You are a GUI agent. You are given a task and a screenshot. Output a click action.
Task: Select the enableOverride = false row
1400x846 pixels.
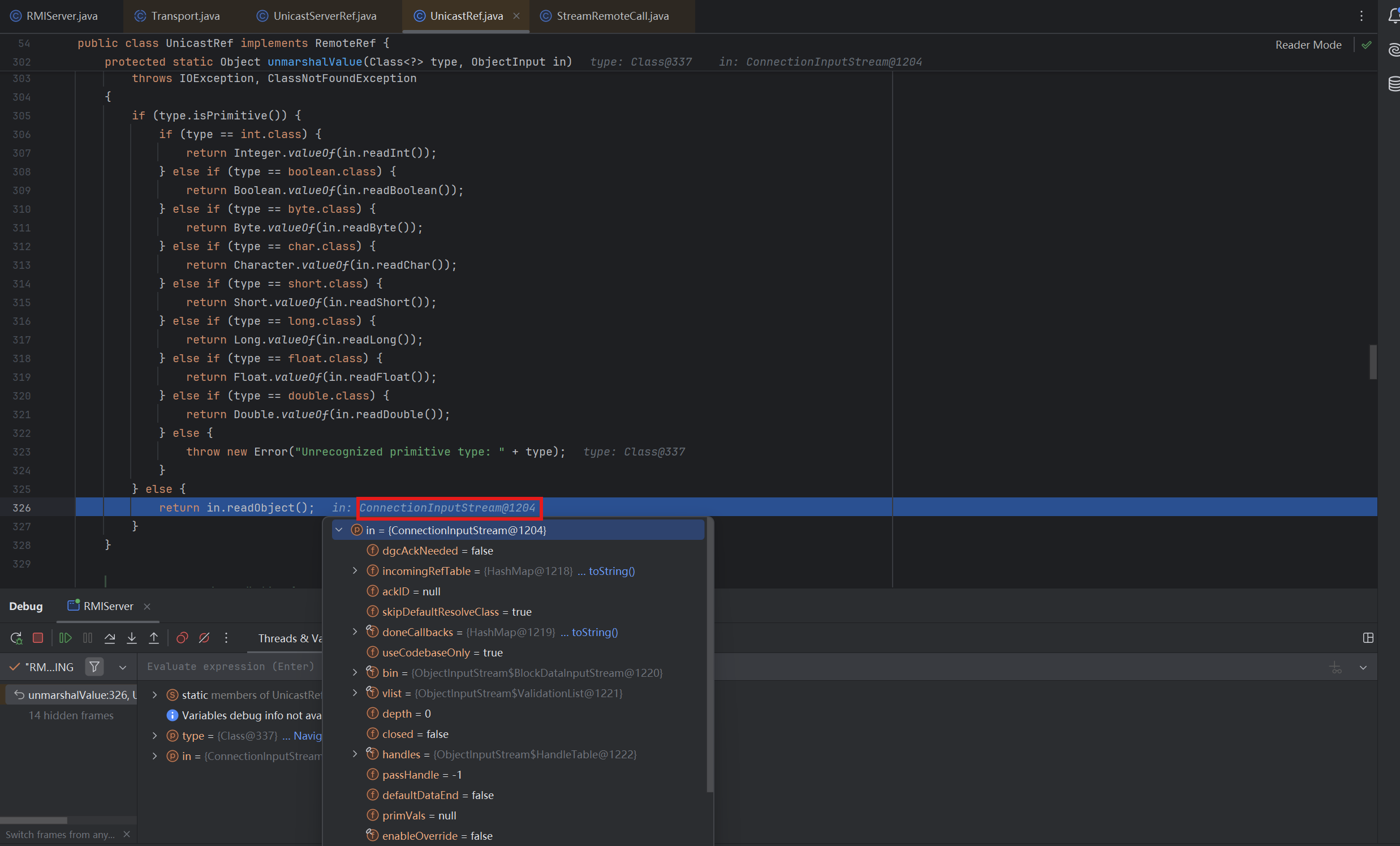[x=518, y=836]
